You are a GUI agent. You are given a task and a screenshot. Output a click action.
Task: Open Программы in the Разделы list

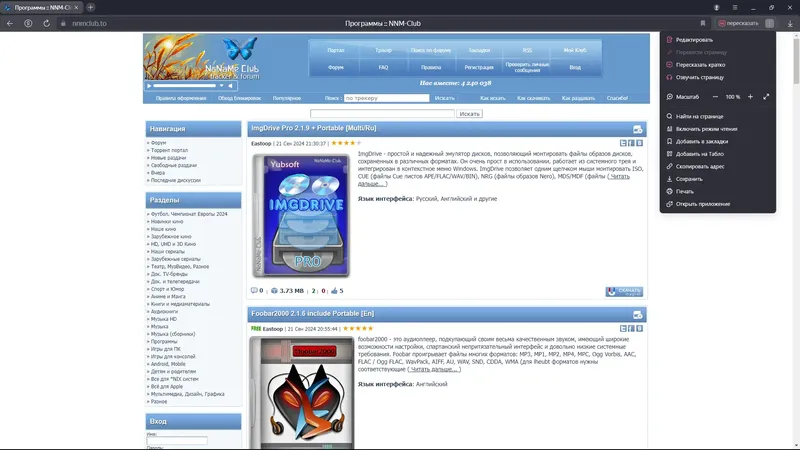(164, 341)
